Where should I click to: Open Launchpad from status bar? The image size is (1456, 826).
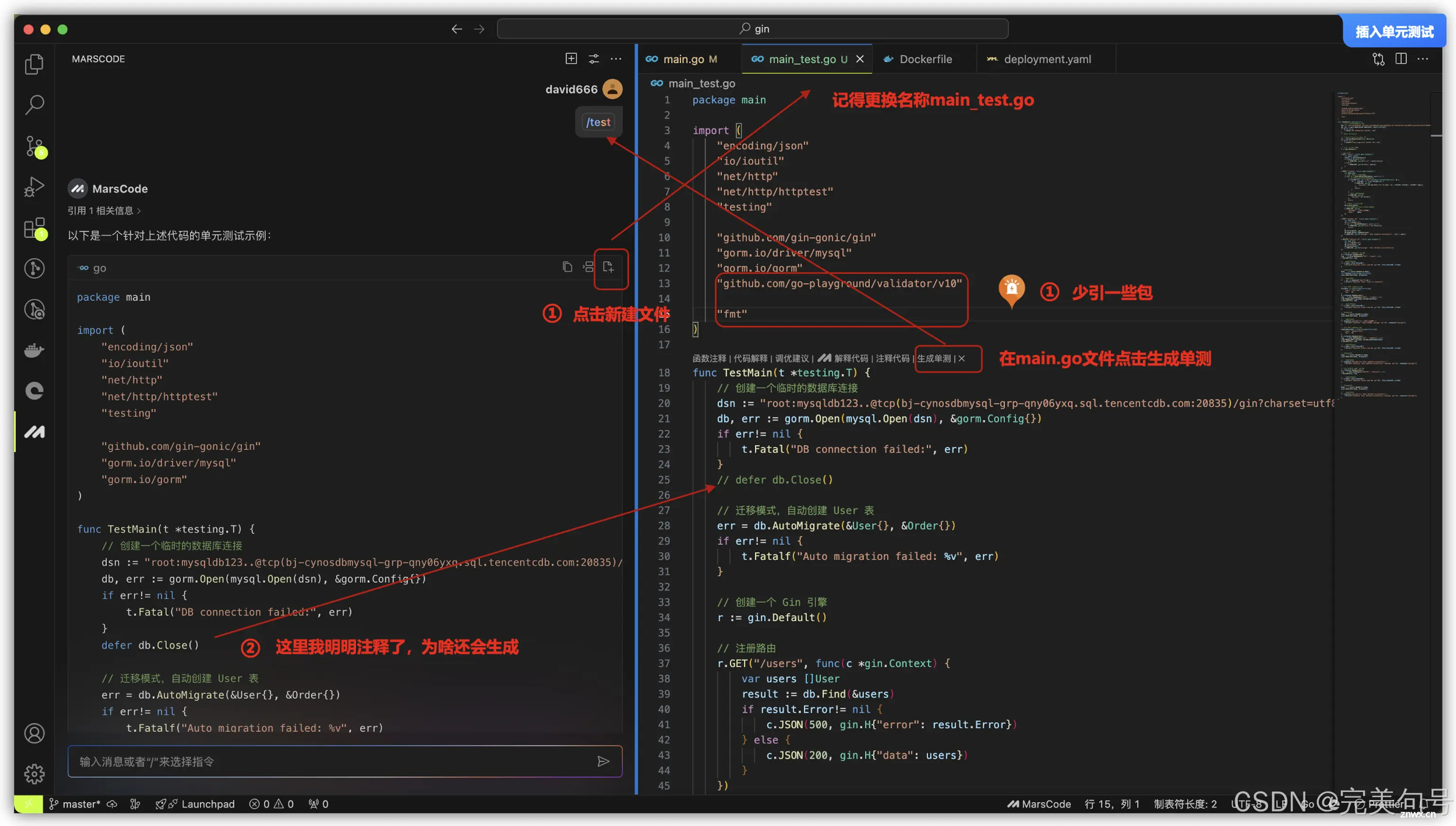pos(195,804)
